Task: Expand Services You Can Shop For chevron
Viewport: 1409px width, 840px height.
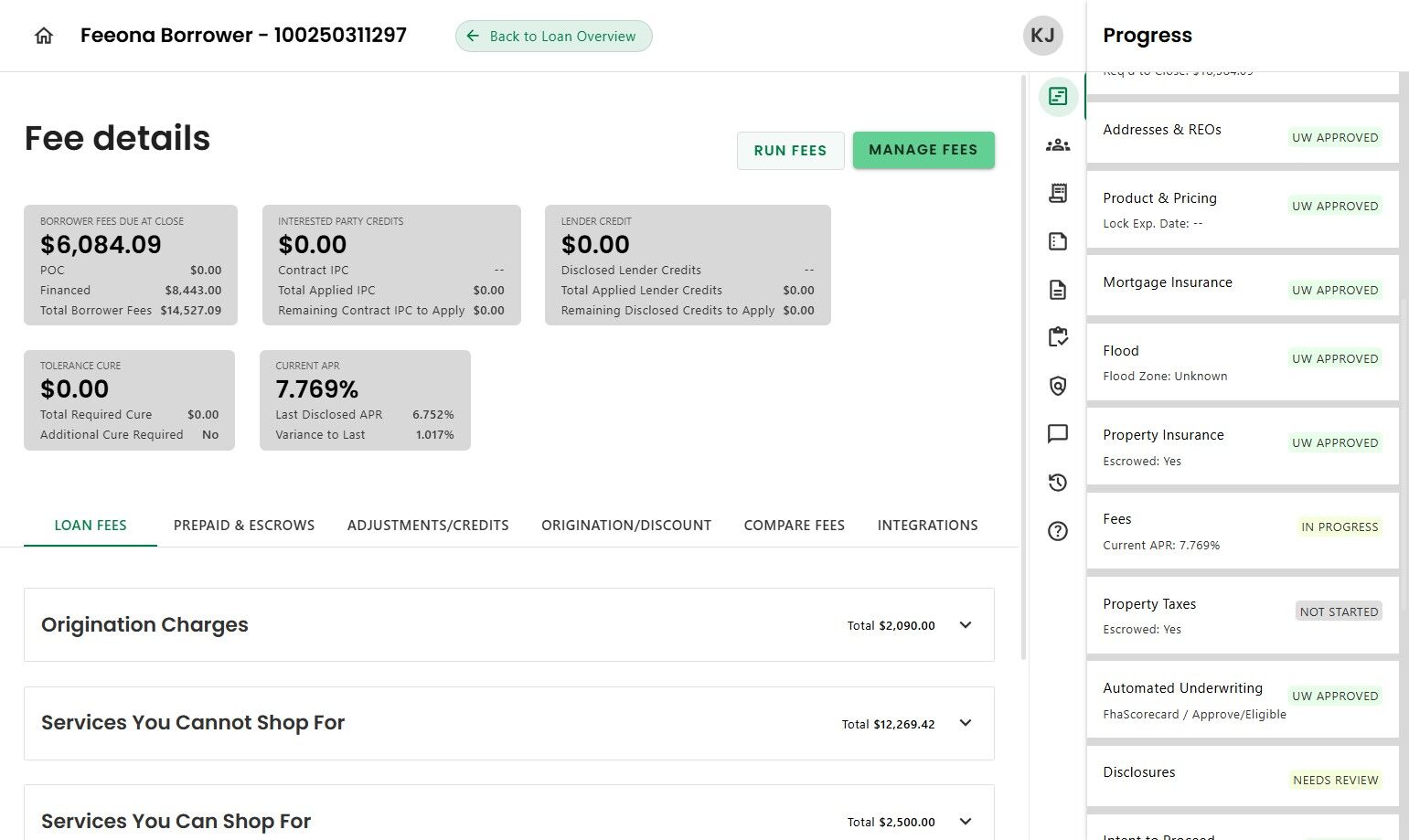Action: [x=966, y=821]
